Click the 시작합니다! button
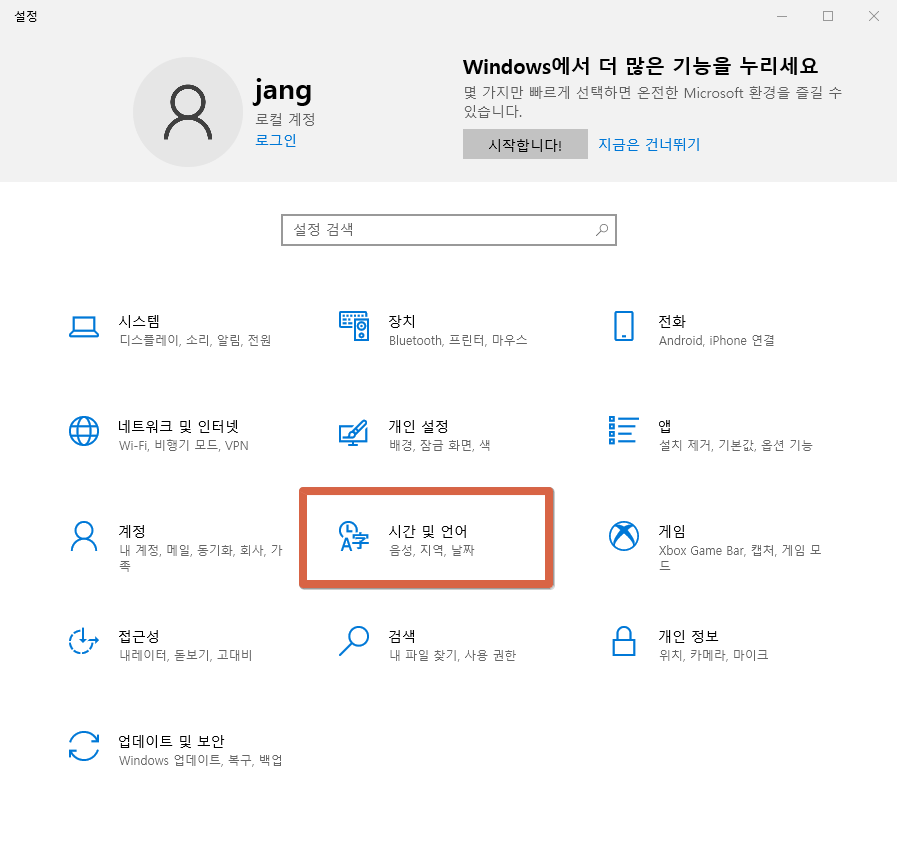The image size is (897, 842). coord(525,144)
